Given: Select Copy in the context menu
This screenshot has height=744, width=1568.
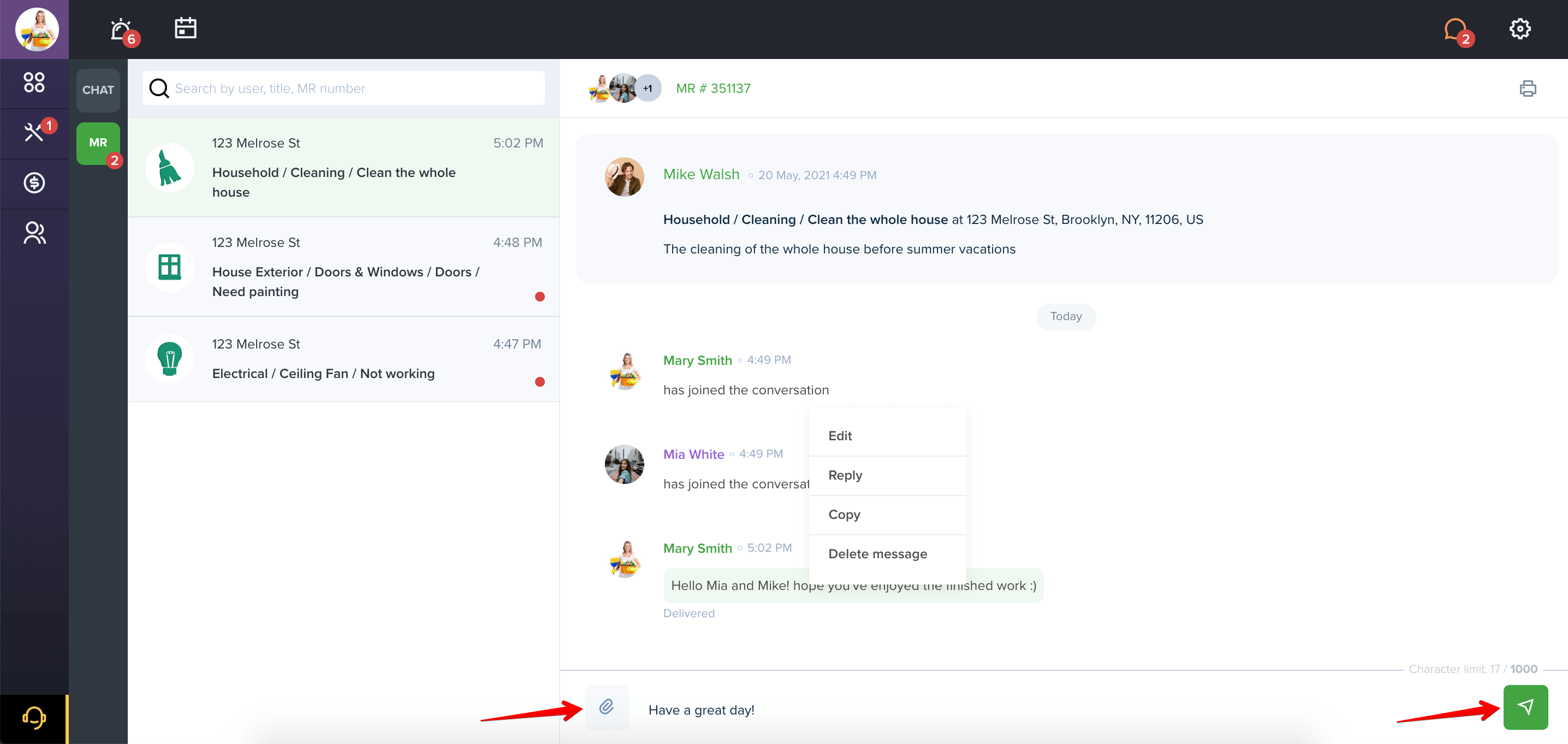Looking at the screenshot, I should point(887,515).
